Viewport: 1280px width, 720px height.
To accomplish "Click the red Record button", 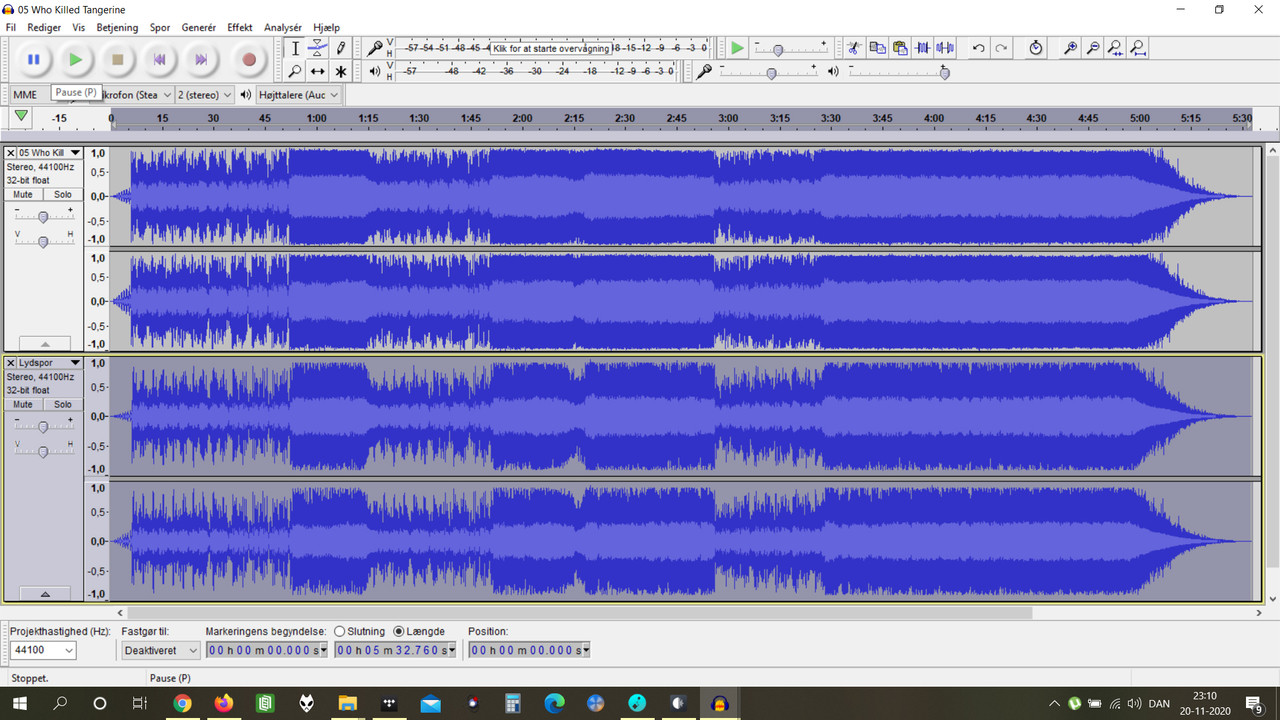I will pos(249,59).
